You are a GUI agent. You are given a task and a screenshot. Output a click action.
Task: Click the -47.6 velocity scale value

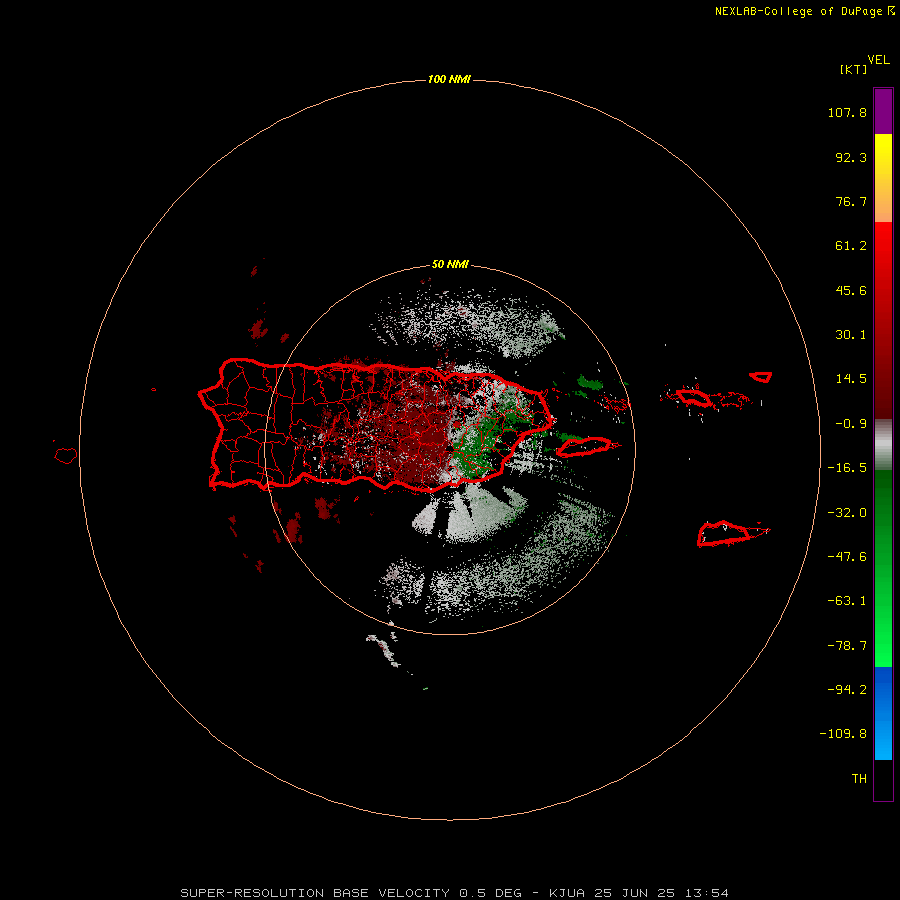point(847,557)
